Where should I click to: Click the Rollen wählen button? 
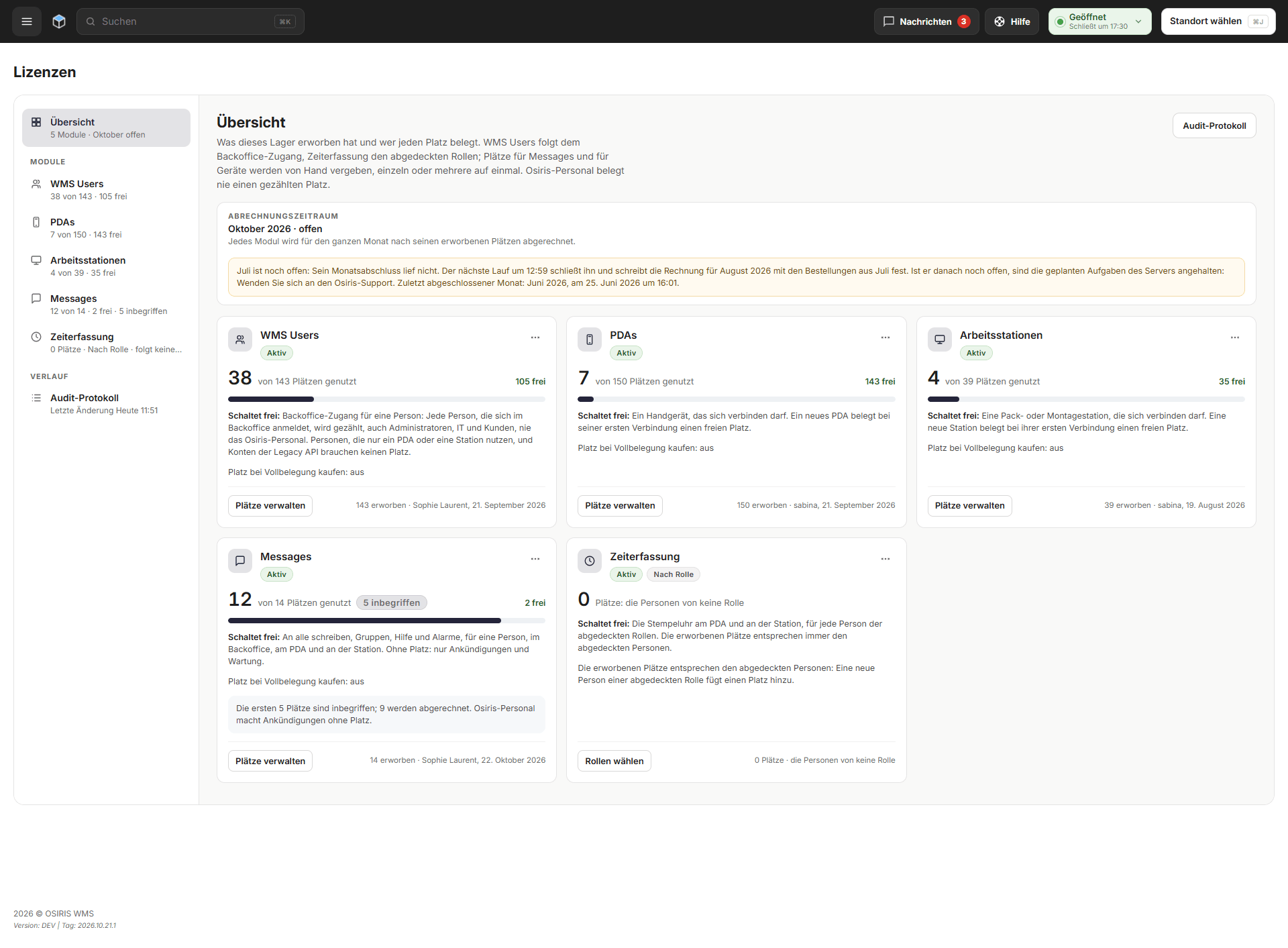coord(614,761)
